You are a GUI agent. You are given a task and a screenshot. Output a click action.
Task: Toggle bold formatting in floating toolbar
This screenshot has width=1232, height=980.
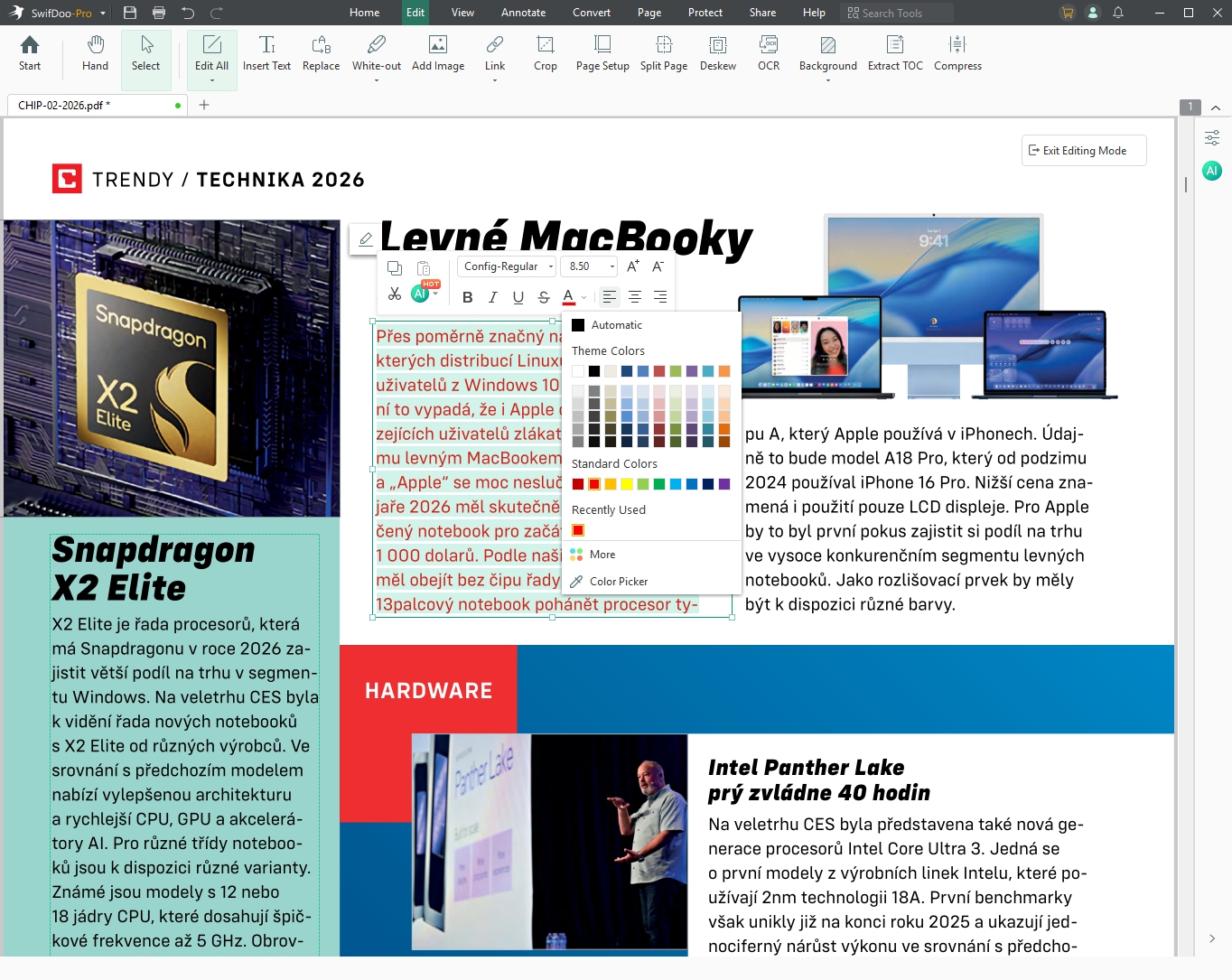[x=467, y=297]
